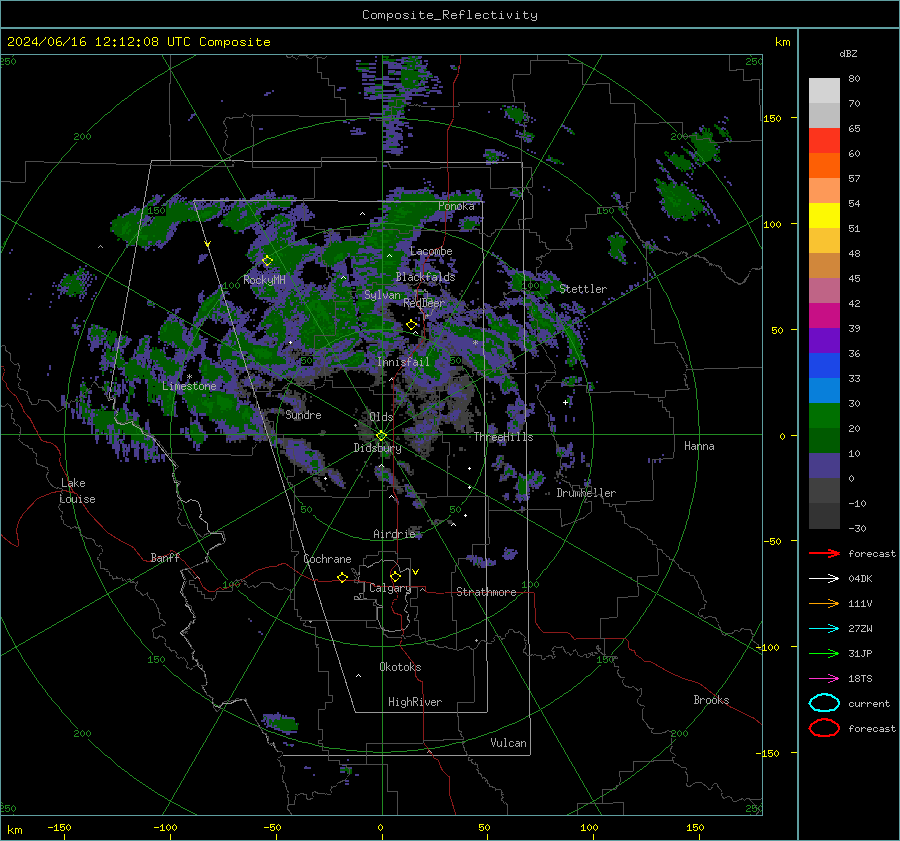
Task: Click the yellow diamond marker below Cochrane
Action: [x=342, y=577]
